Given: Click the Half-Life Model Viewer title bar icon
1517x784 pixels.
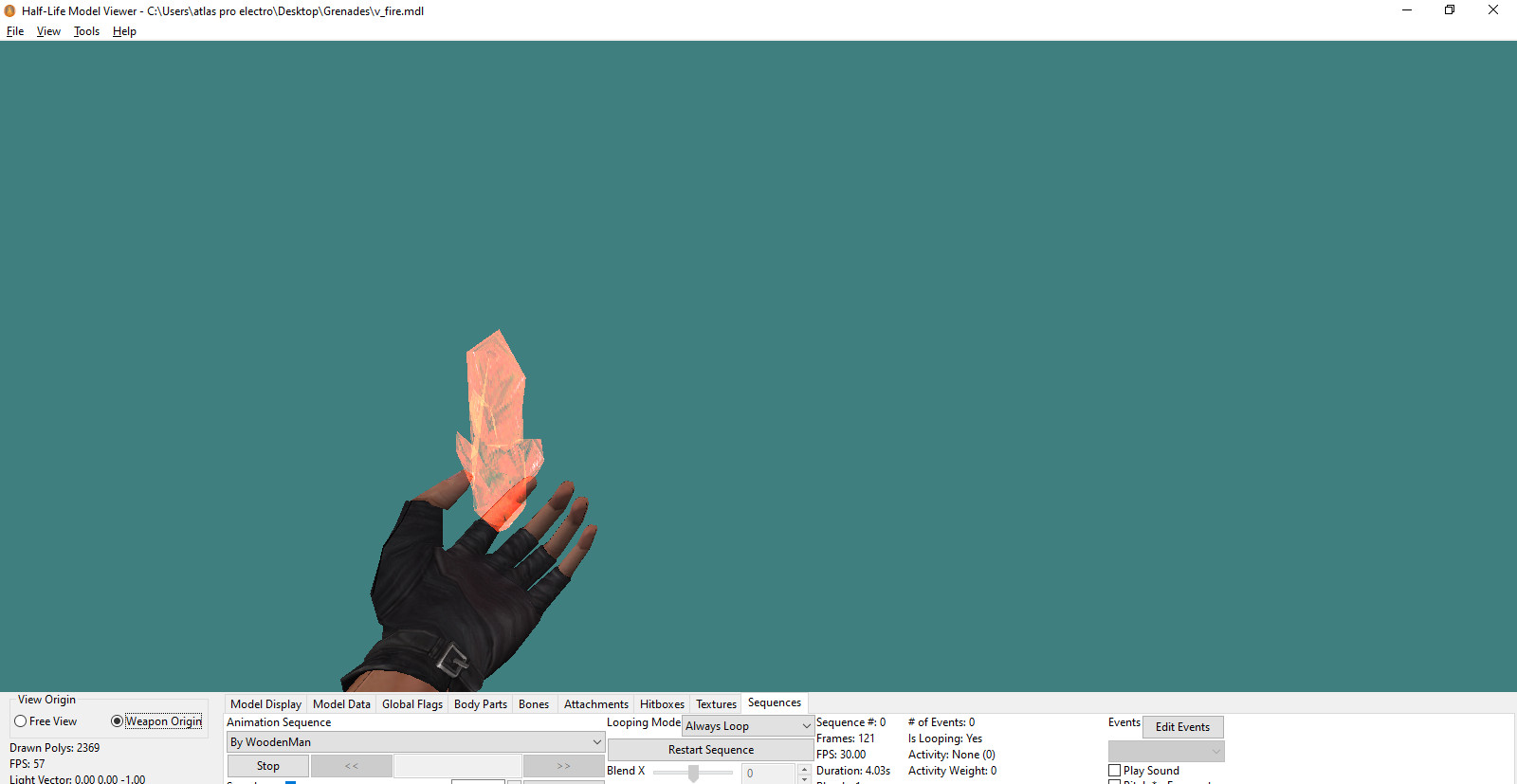Looking at the screenshot, I should (x=9, y=11).
